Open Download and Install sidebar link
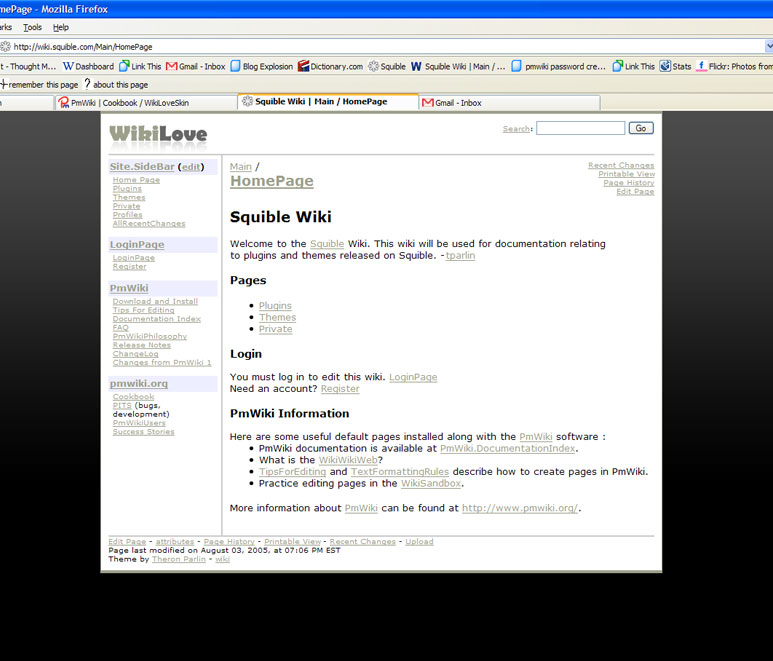 coord(155,301)
